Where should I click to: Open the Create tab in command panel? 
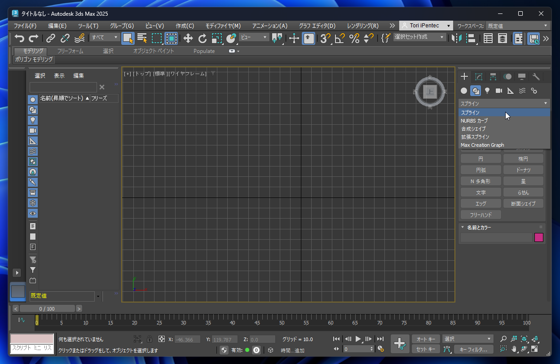point(464,76)
